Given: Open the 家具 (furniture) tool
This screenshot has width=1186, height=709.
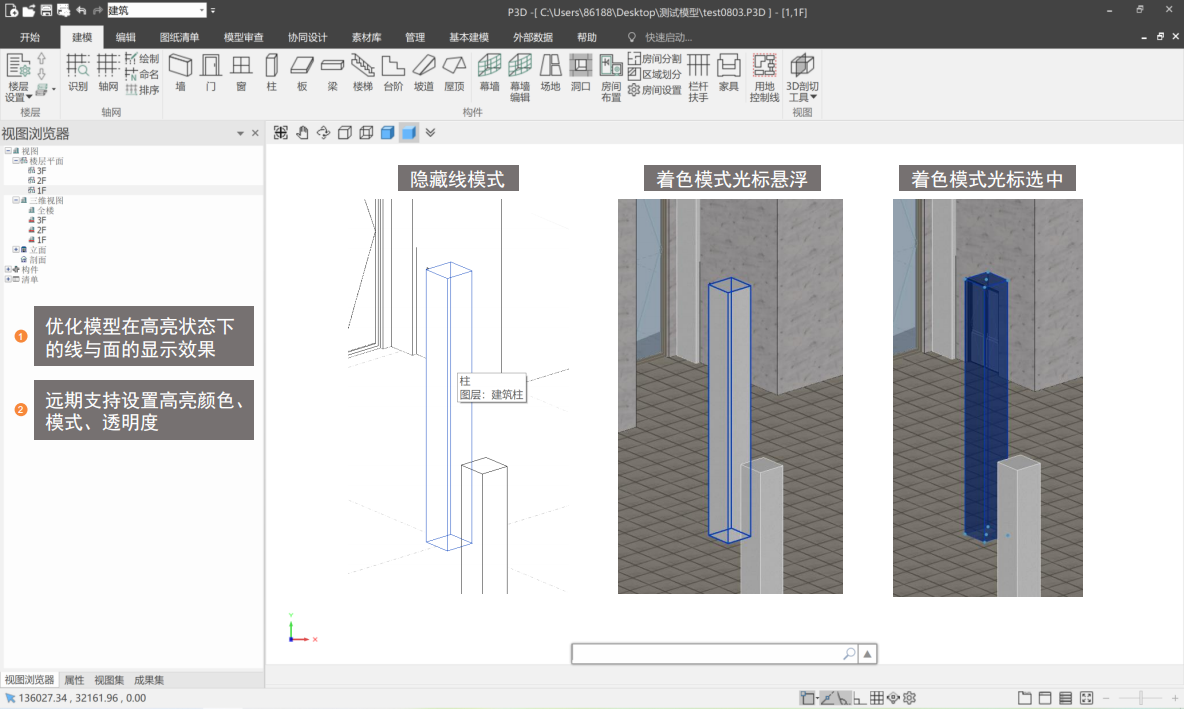Looking at the screenshot, I should (x=729, y=73).
